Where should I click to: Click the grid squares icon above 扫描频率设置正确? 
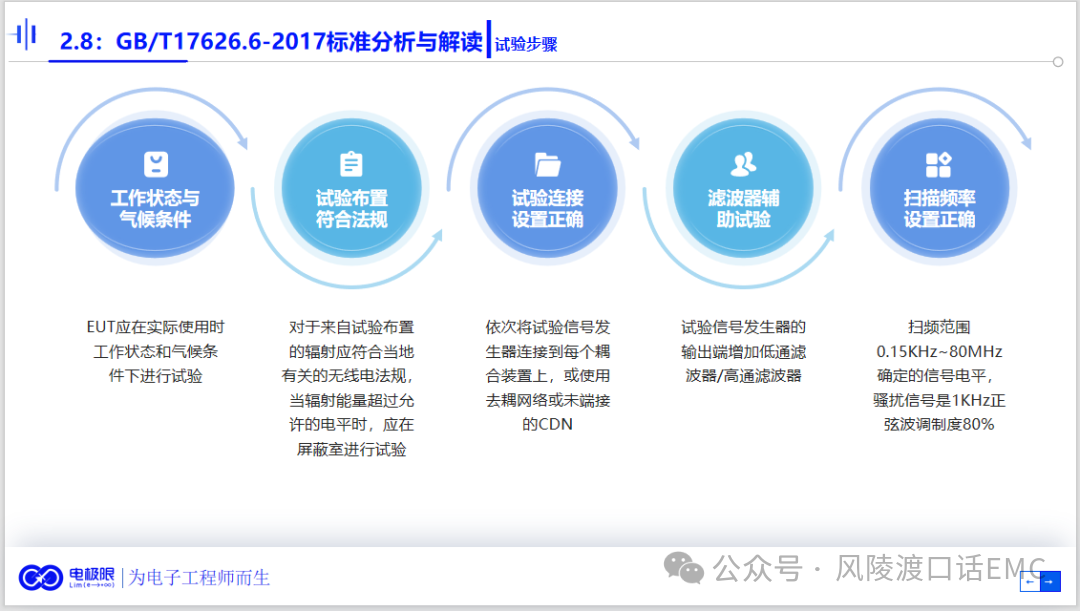coord(938,165)
